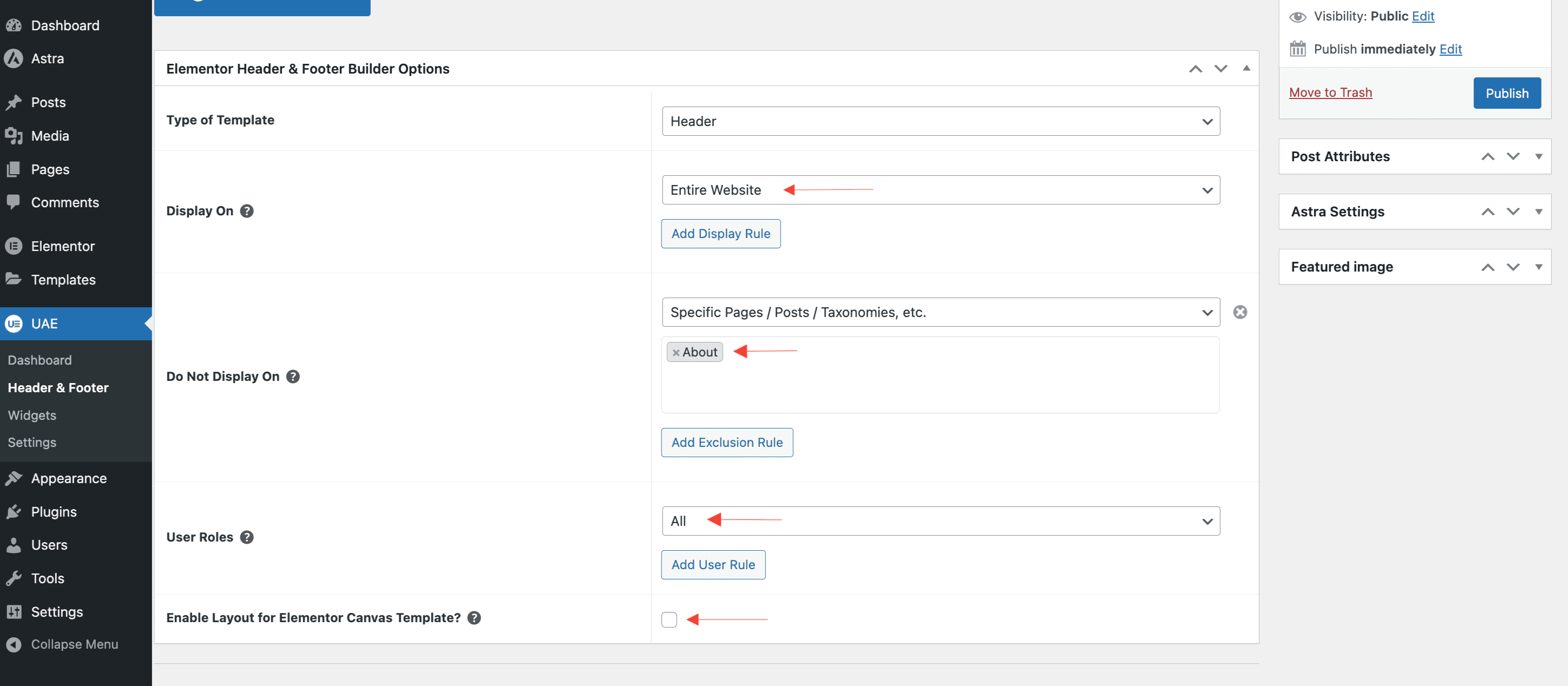This screenshot has height=686, width=1568.
Task: Click the Do Not Display On help icon
Action: tap(293, 377)
